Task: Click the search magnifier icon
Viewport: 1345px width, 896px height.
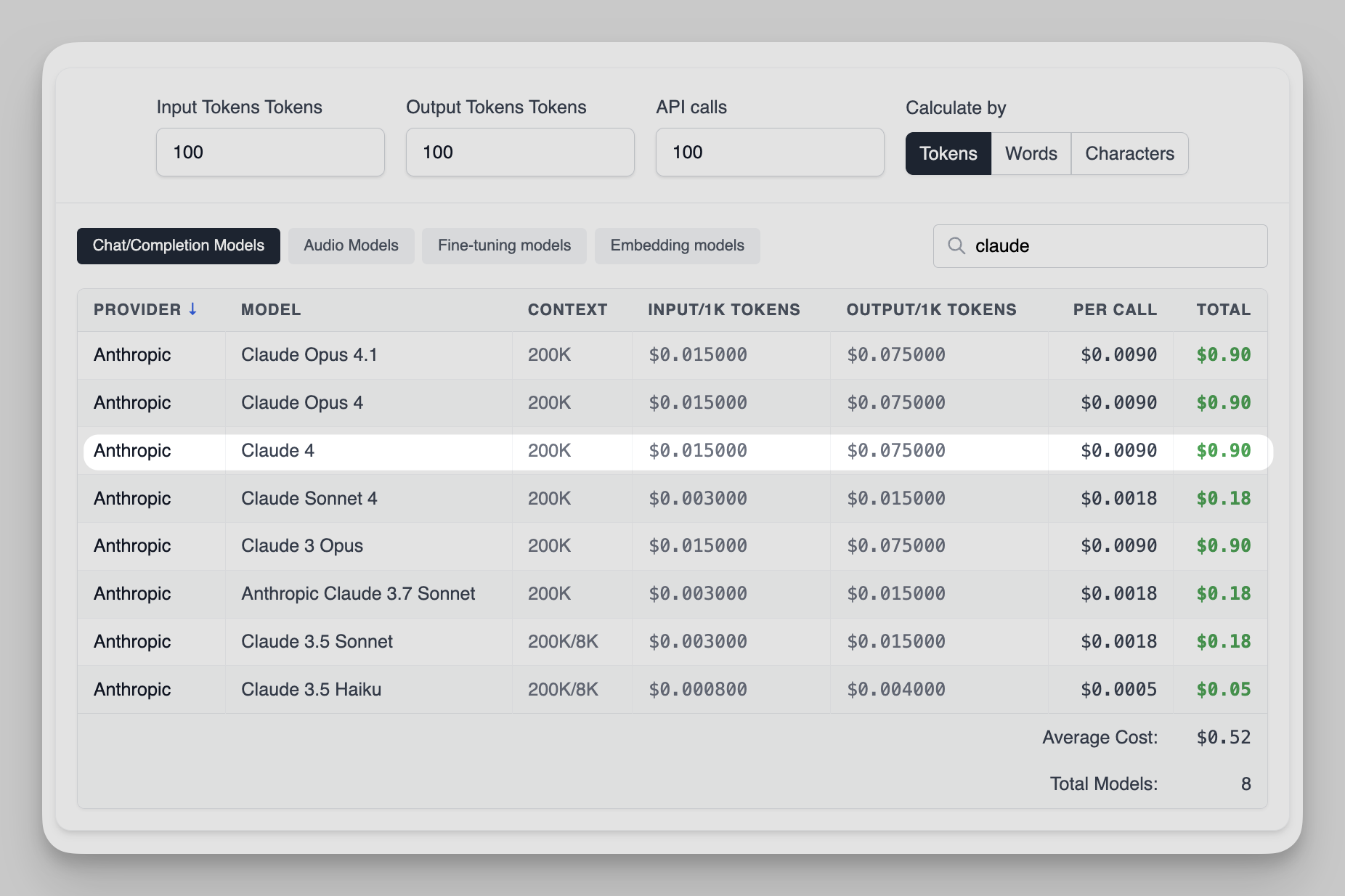Action: tap(956, 246)
